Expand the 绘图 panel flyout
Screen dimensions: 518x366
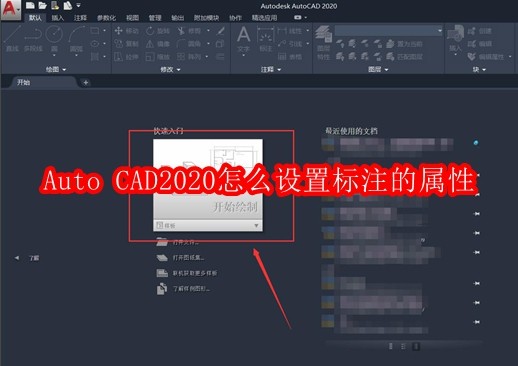click(56, 69)
